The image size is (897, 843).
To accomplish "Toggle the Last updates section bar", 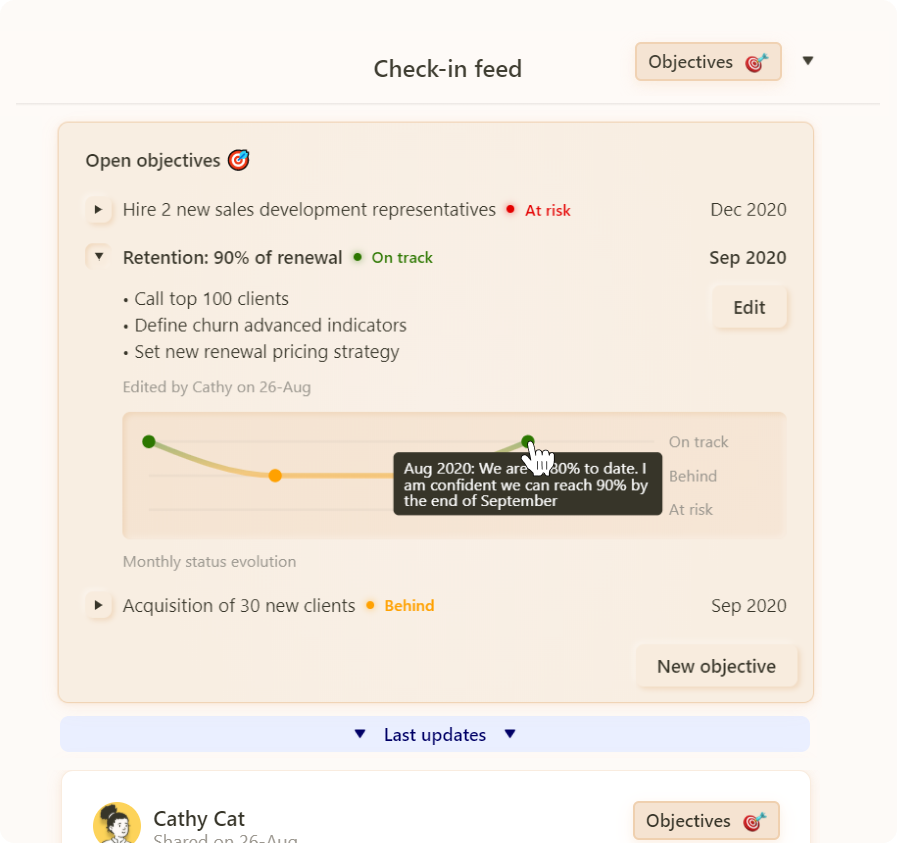I will (434, 735).
